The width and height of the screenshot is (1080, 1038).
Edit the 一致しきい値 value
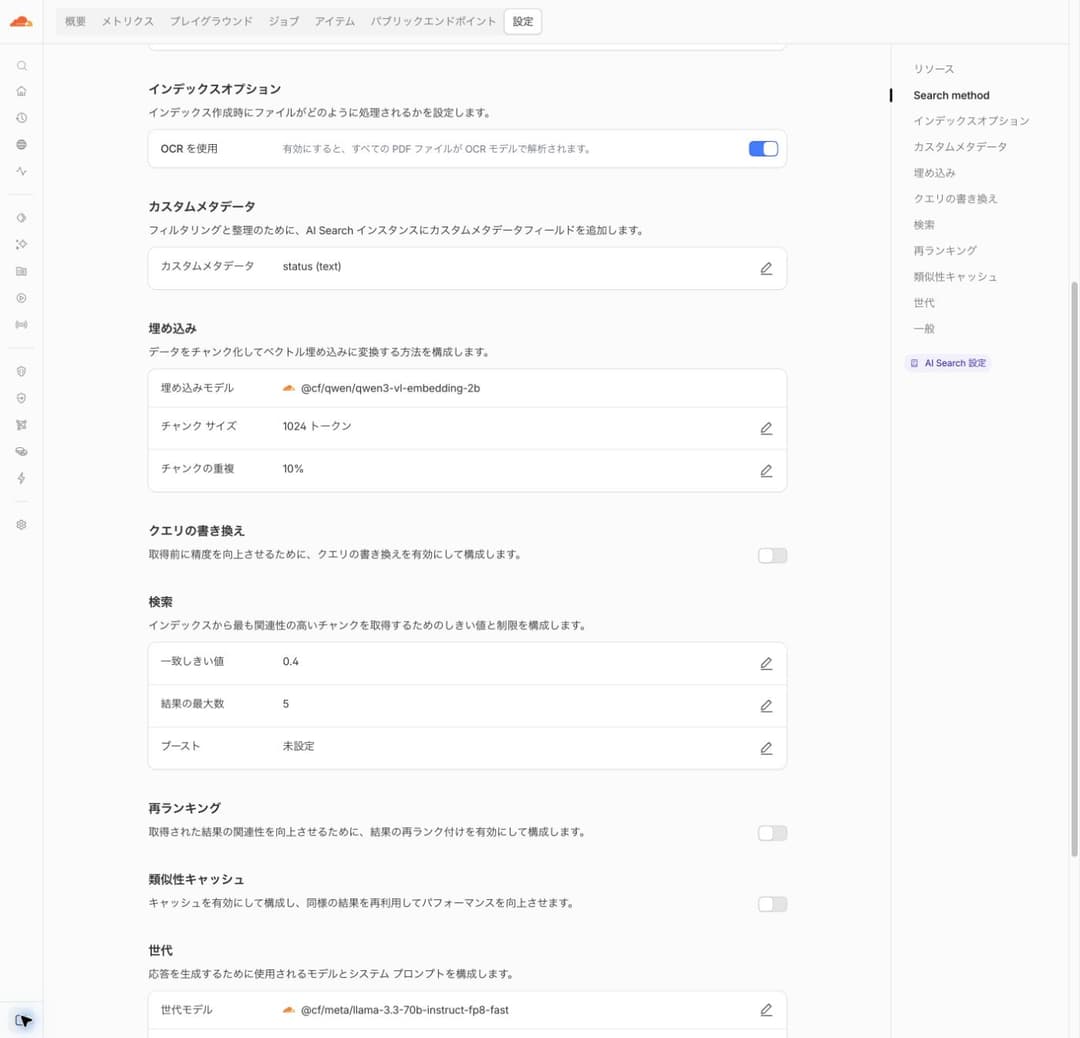(766, 663)
